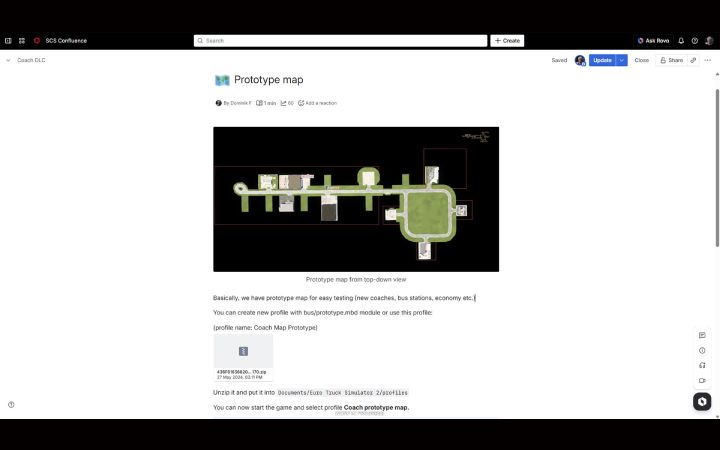This screenshot has height=450, width=720.
Task: Click the page details info icon
Action: tap(702, 350)
